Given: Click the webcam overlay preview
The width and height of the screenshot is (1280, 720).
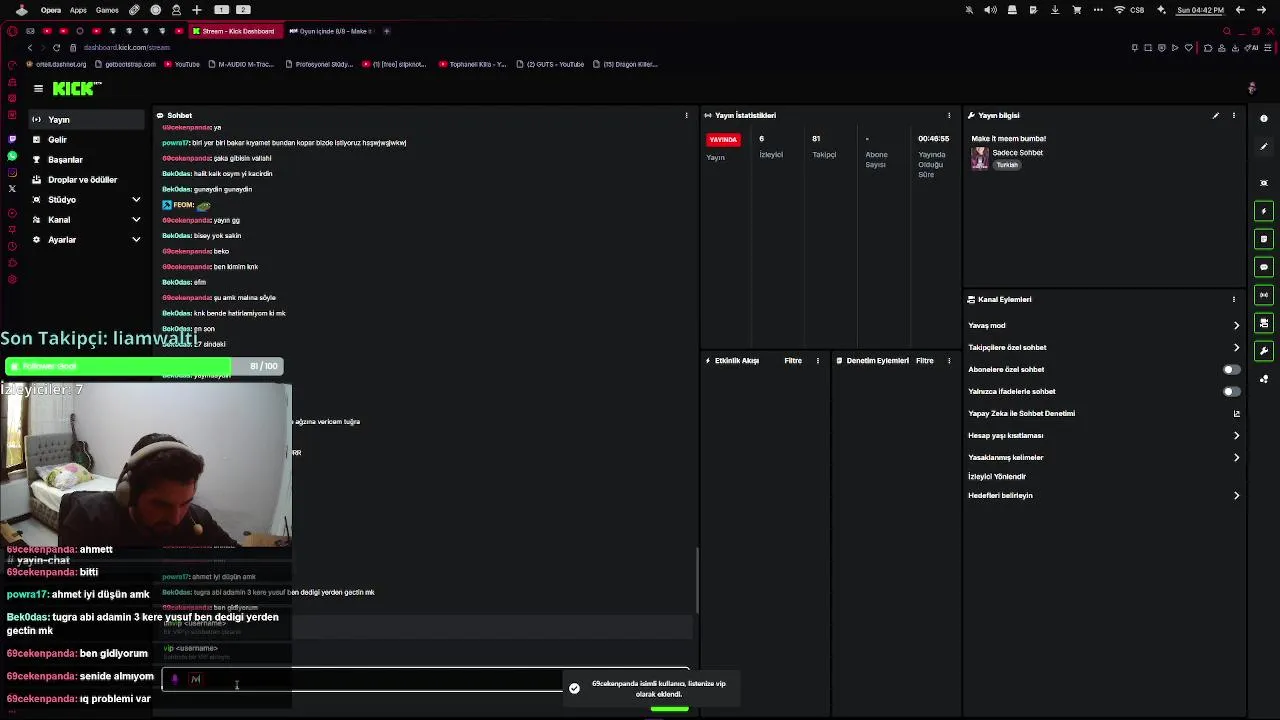Looking at the screenshot, I should tap(146, 465).
